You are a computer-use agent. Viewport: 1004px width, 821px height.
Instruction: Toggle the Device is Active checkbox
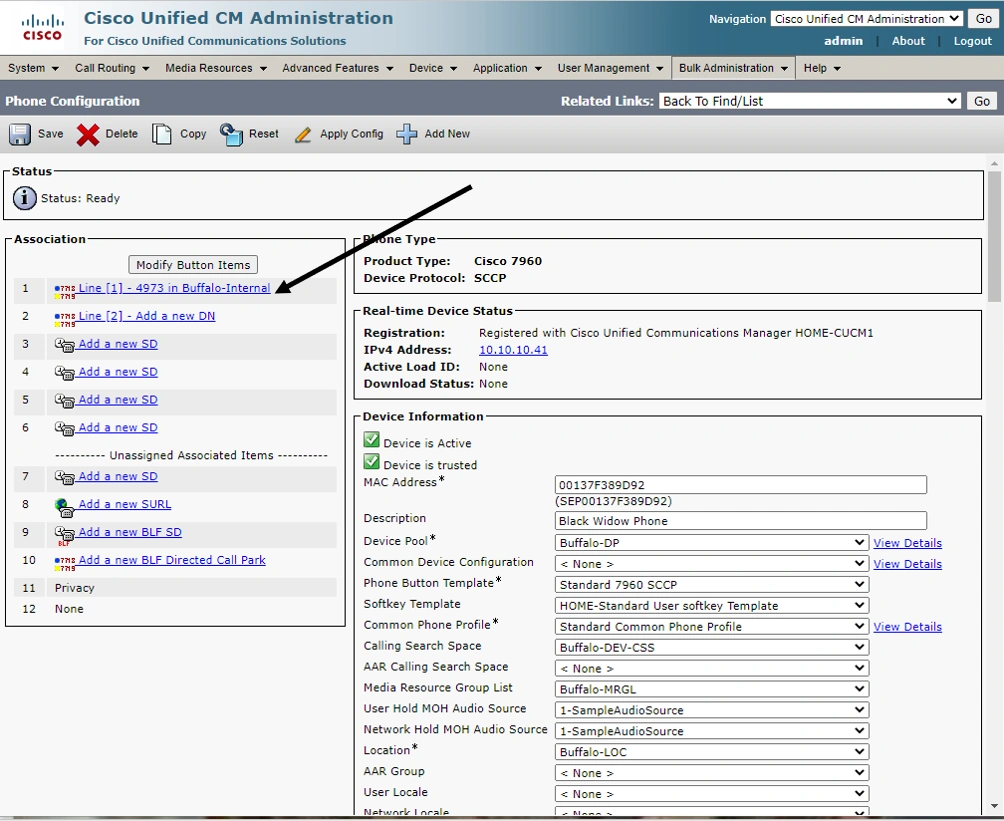coord(371,439)
